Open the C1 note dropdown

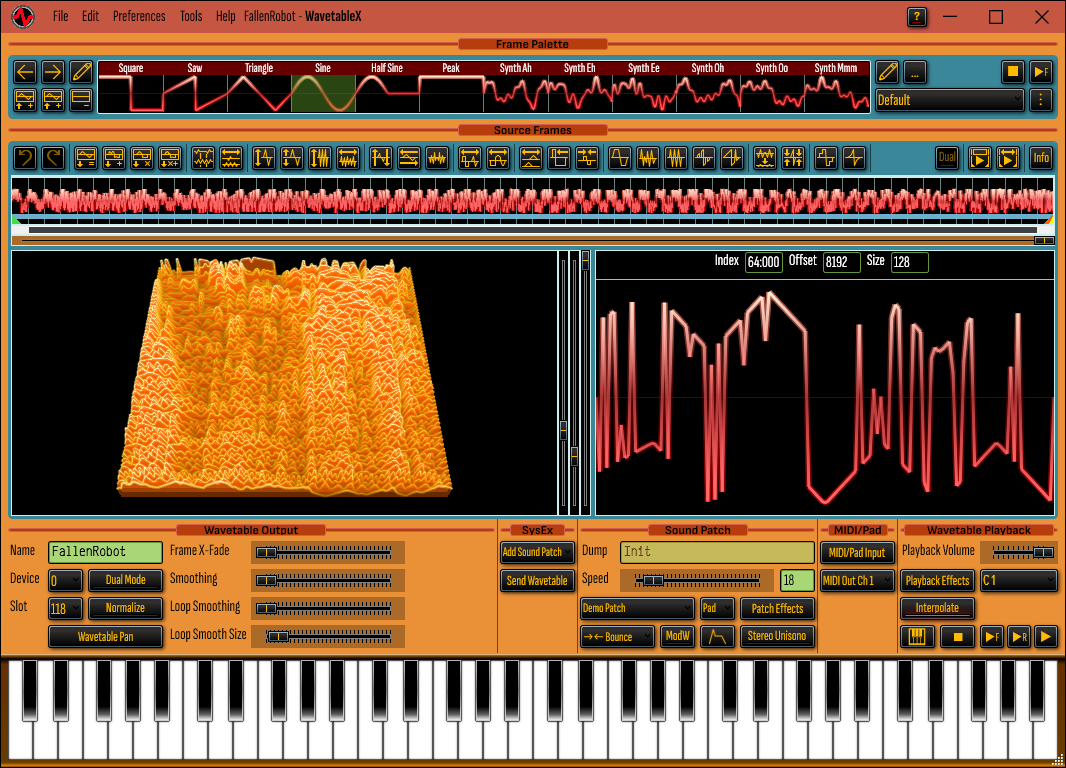click(1019, 580)
